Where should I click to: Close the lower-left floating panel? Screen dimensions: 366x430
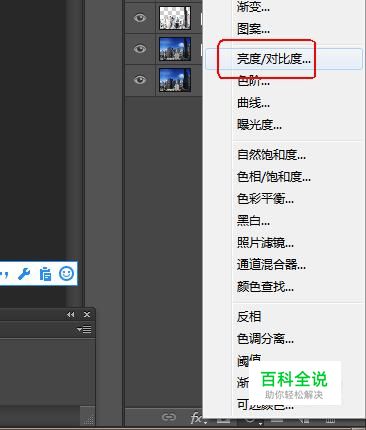coord(87,314)
